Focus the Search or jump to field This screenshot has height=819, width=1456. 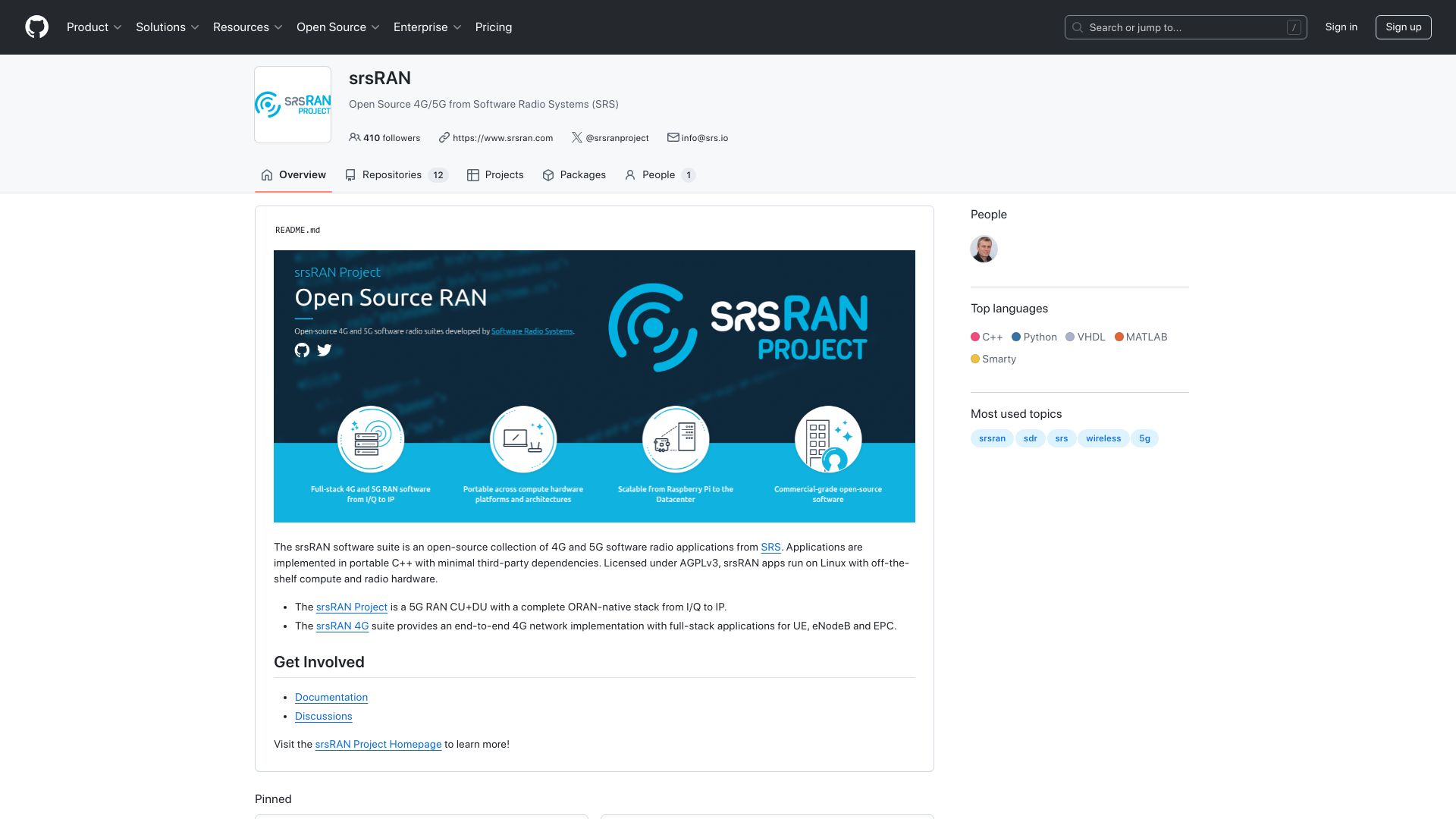(x=1186, y=27)
